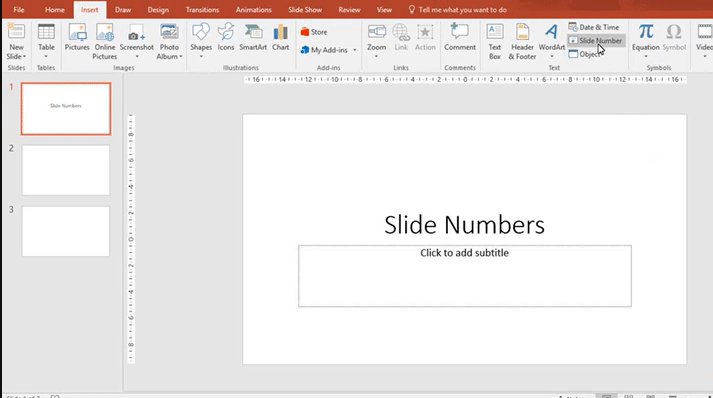Open the Transitions tab
Image resolution: width=713 pixels, height=398 pixels.
(x=202, y=10)
